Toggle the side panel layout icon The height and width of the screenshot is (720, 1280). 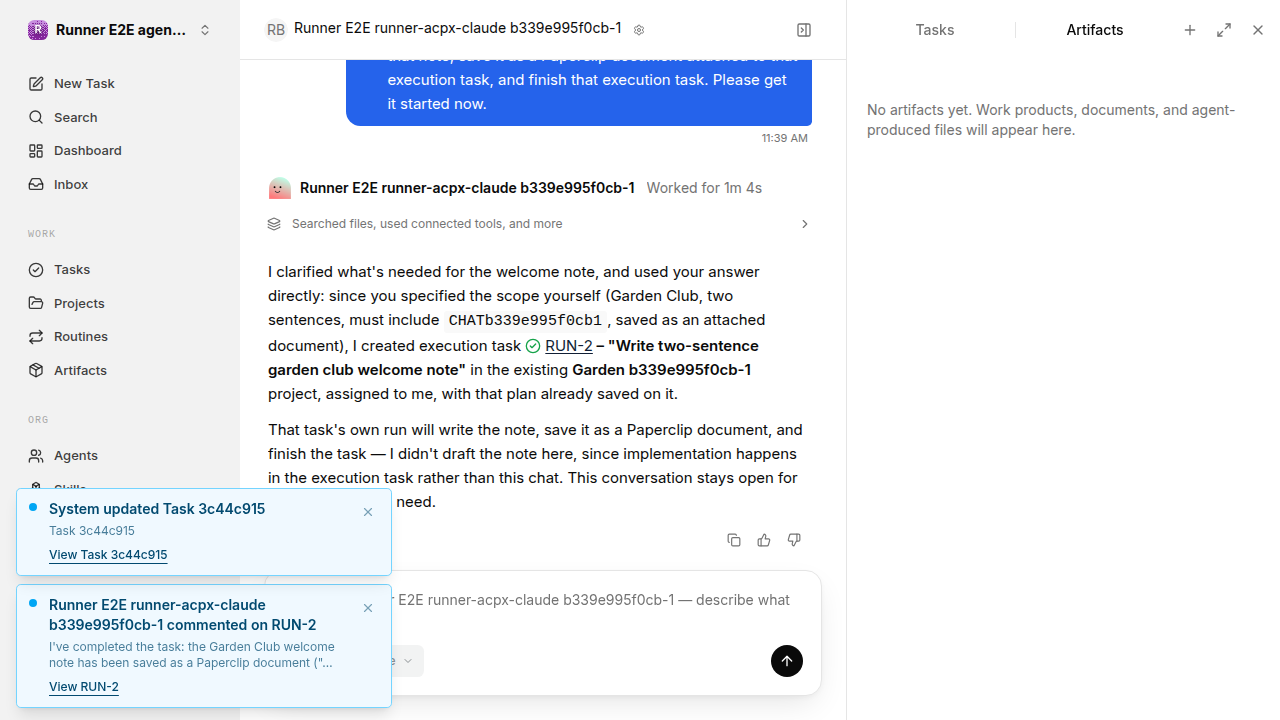pos(804,30)
